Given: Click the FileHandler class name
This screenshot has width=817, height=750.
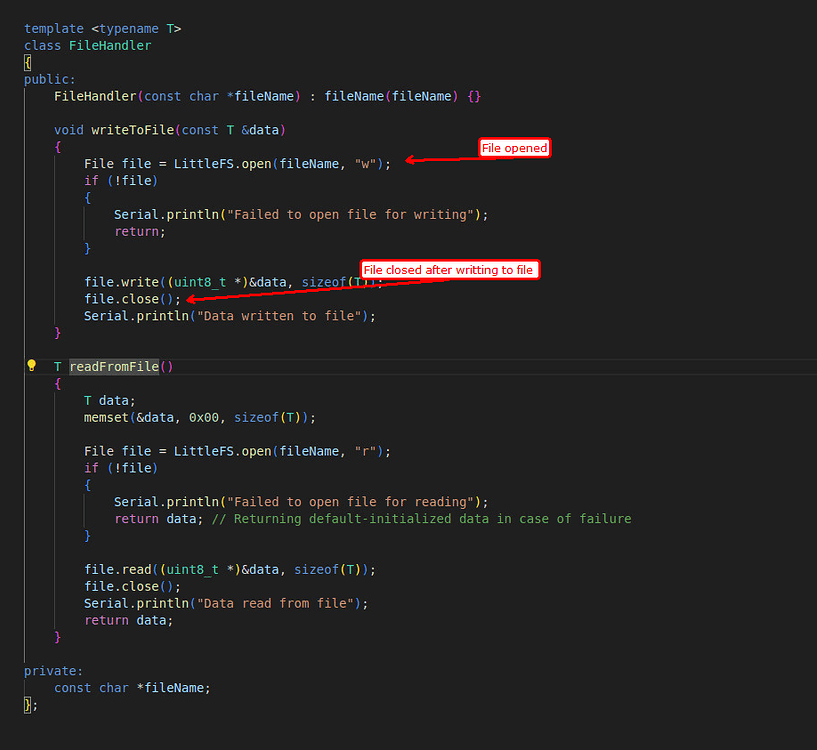Looking at the screenshot, I should click(x=110, y=45).
